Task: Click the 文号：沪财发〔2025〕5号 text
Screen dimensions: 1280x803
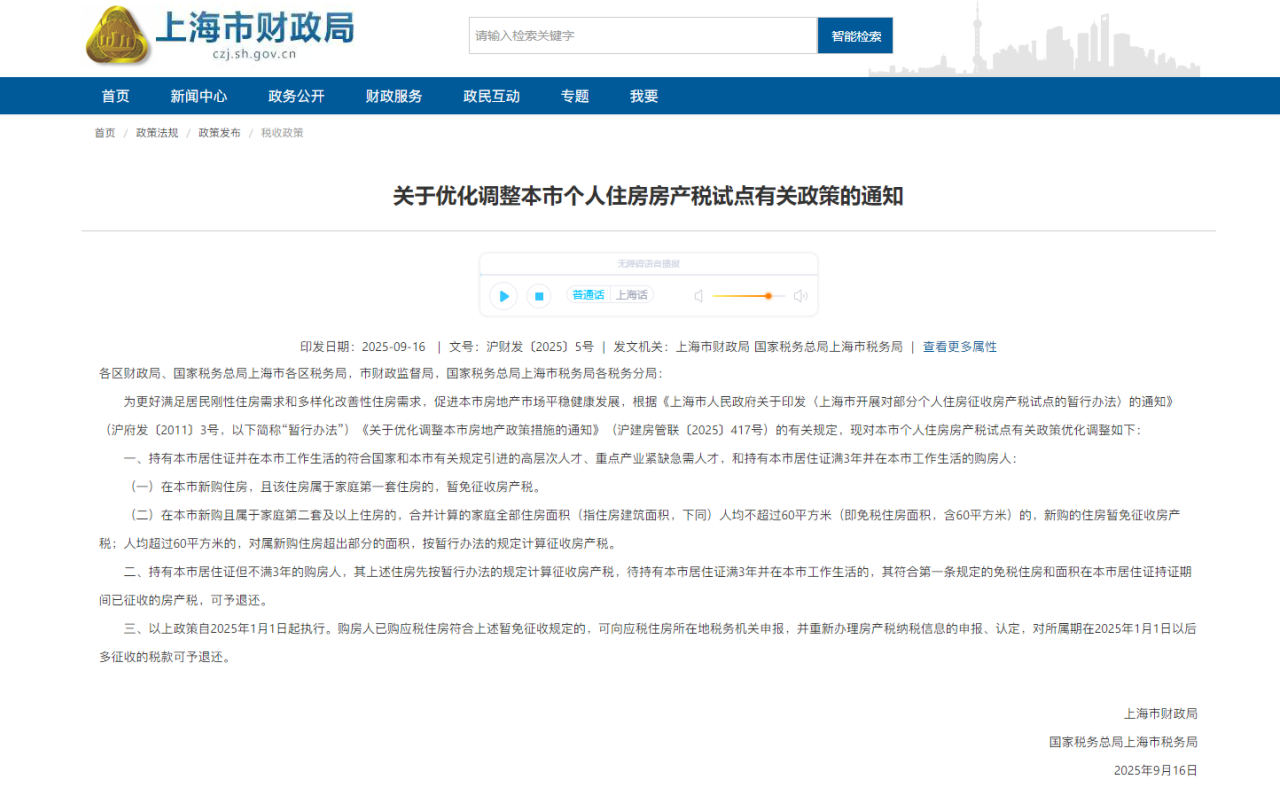Action: tap(521, 347)
